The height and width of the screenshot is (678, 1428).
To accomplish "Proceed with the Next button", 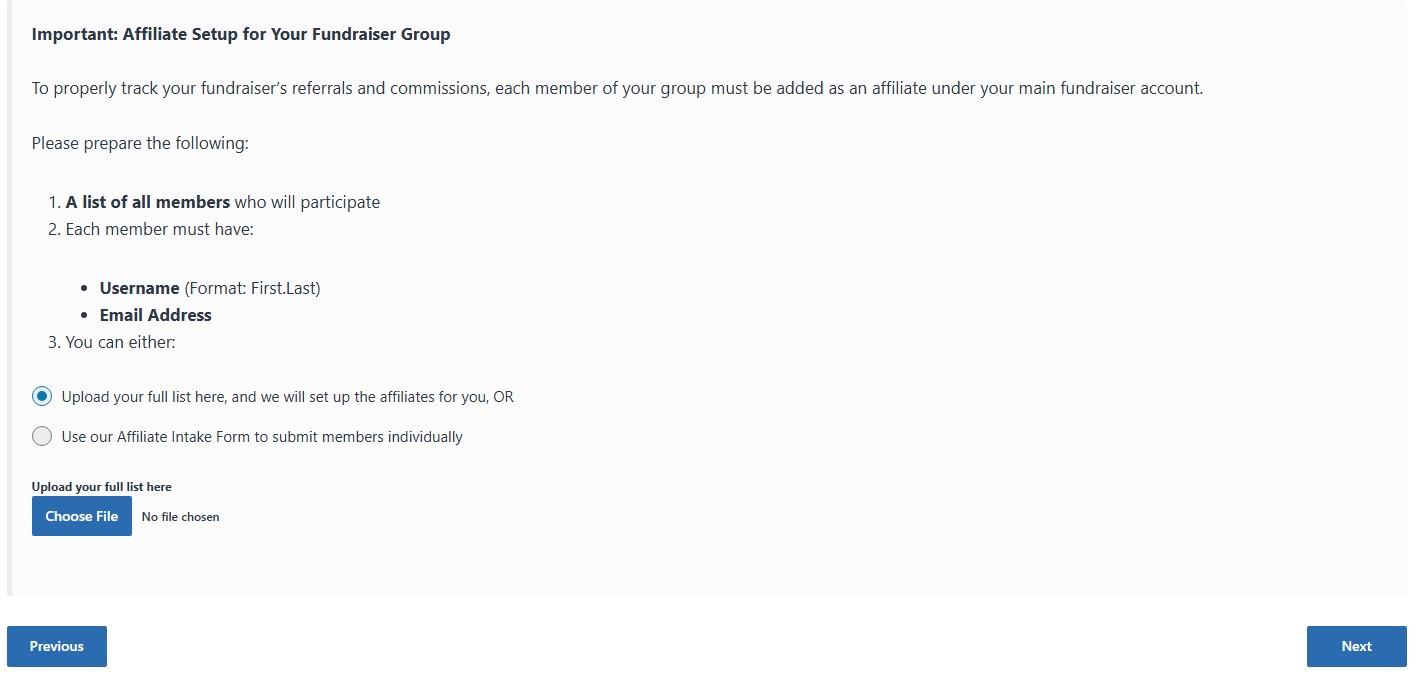I will pyautogui.click(x=1356, y=646).
